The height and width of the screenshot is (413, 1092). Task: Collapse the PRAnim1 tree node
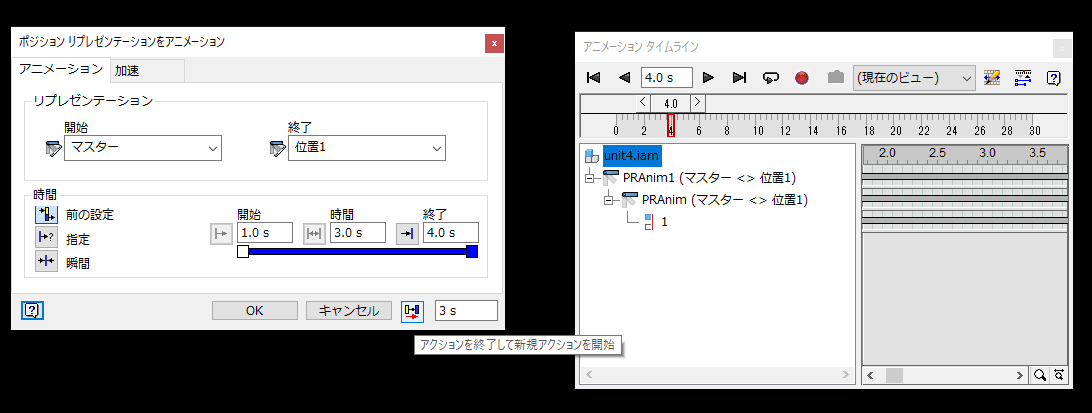(x=591, y=178)
